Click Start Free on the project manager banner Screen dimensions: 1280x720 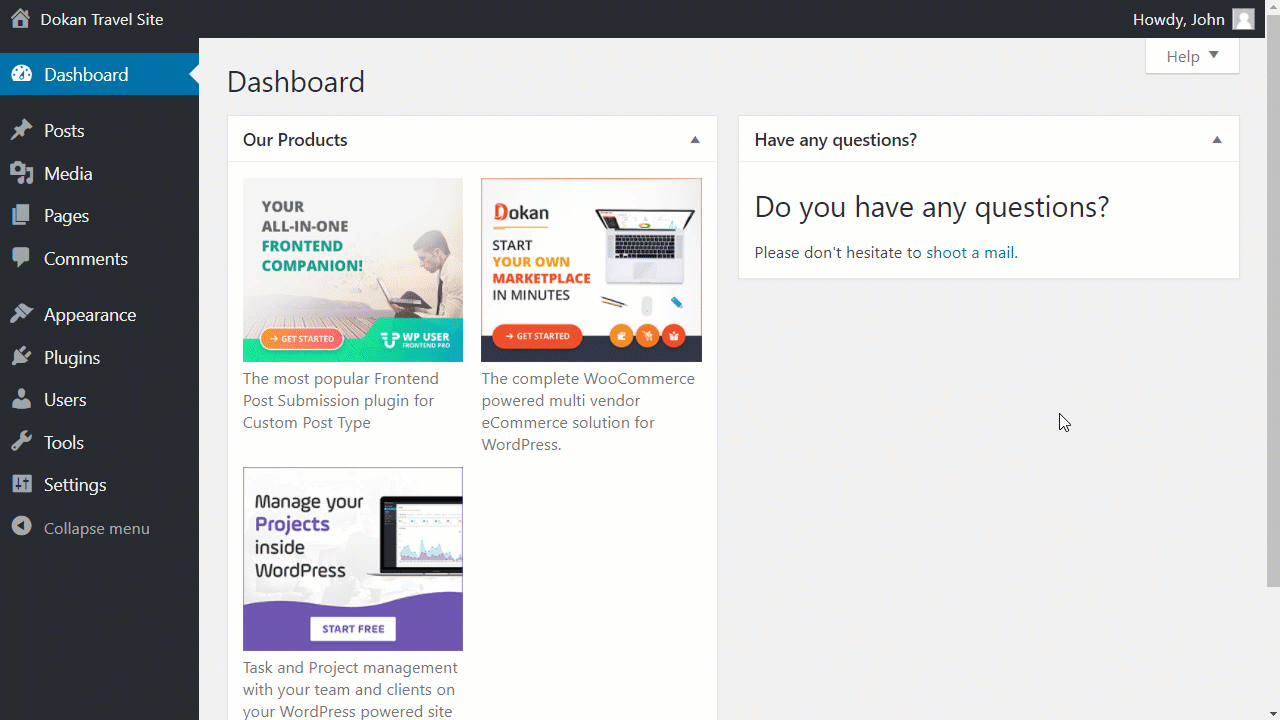coord(353,629)
